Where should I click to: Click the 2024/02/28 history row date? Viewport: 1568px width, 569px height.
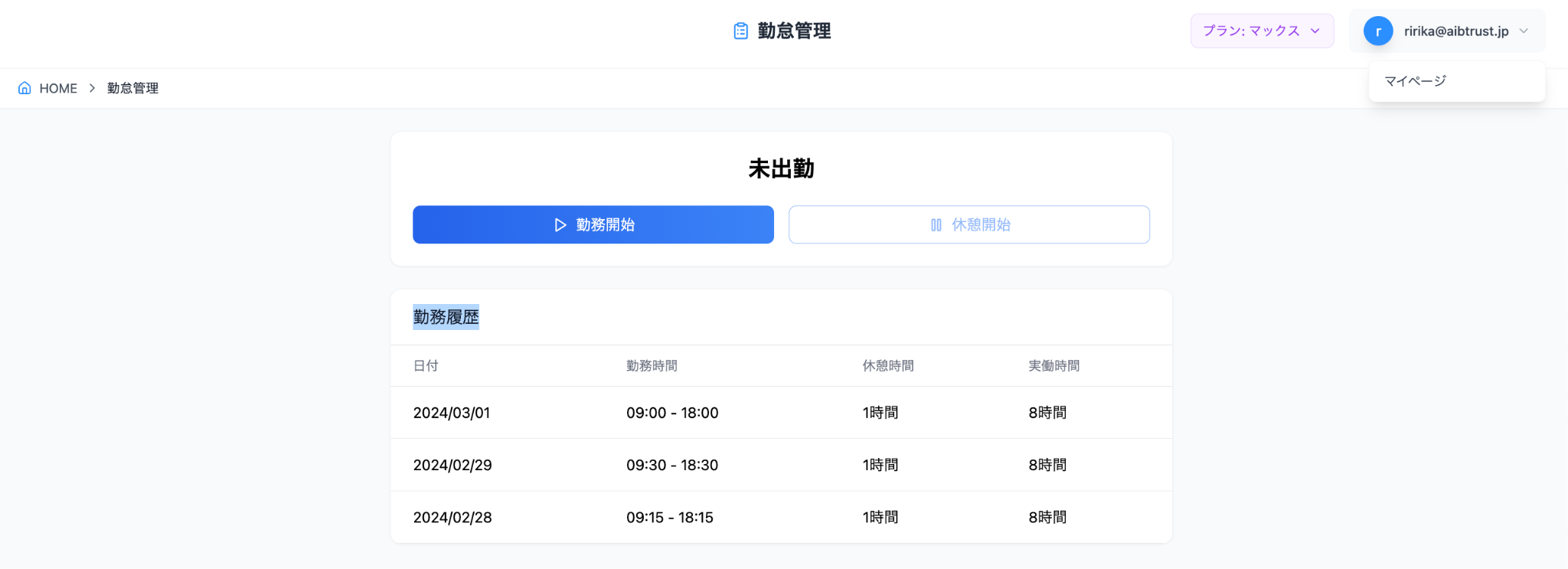pyautogui.click(x=452, y=518)
